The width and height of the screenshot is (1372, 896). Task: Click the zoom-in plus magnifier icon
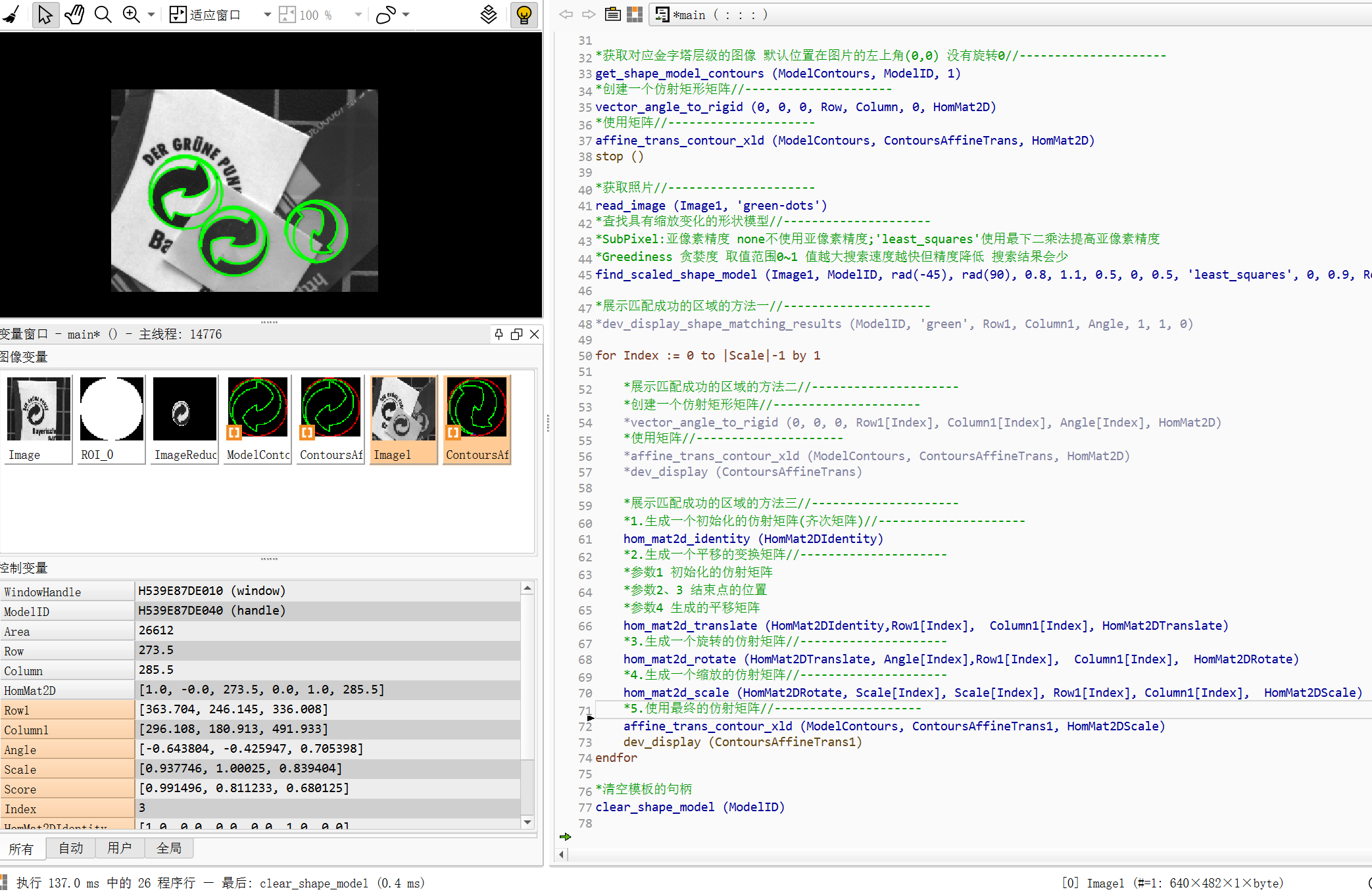click(x=131, y=14)
